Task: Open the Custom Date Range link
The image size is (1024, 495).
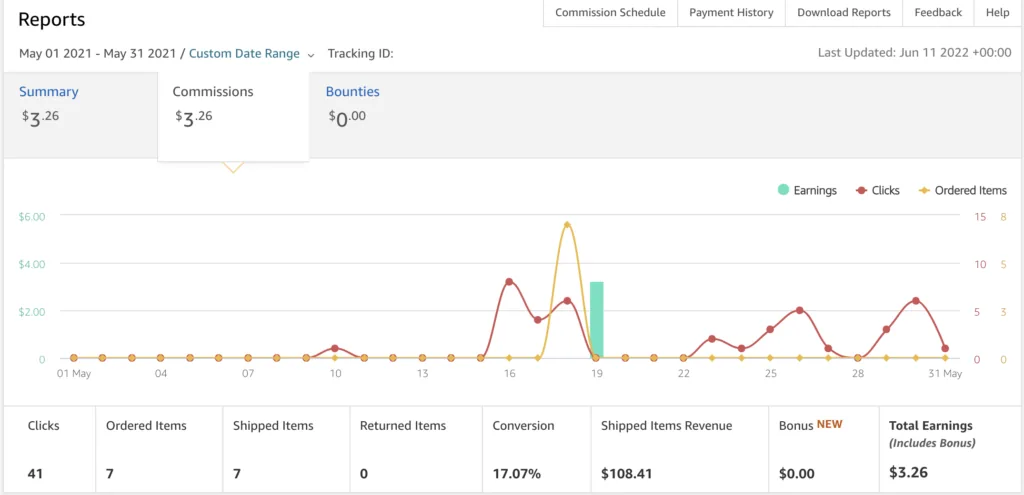Action: [x=244, y=54]
